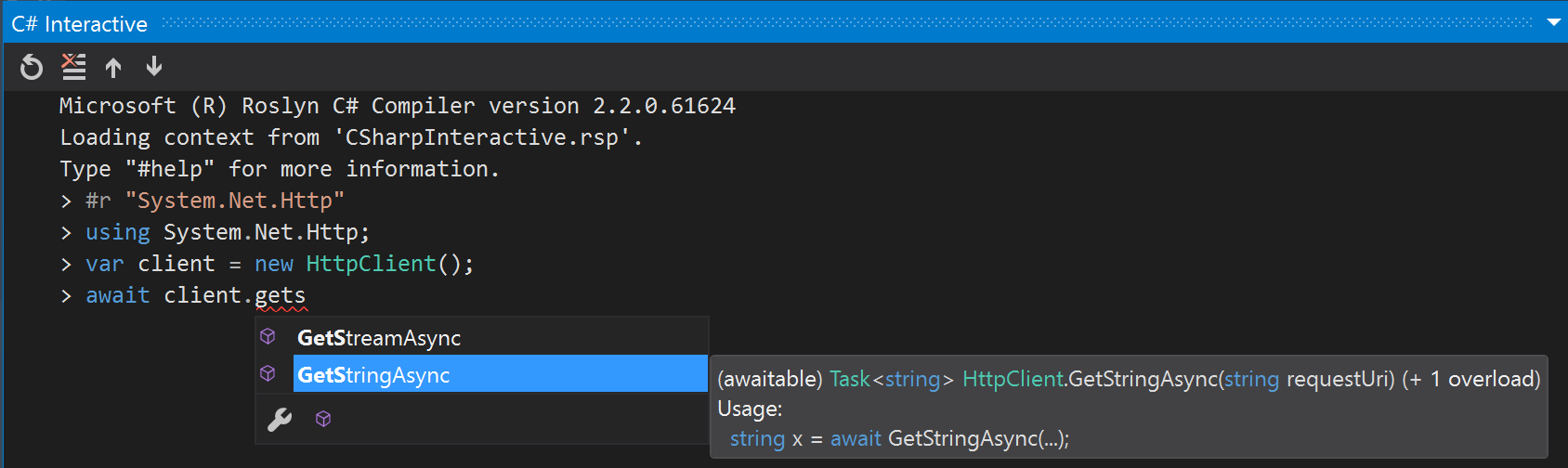1568x468 pixels.
Task: Click cube icon beside GetStringAsync
Action: (268, 374)
